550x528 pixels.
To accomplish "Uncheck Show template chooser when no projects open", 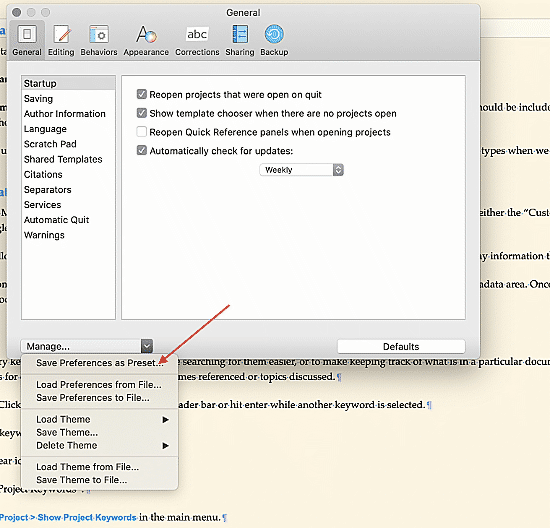I will pos(142,113).
